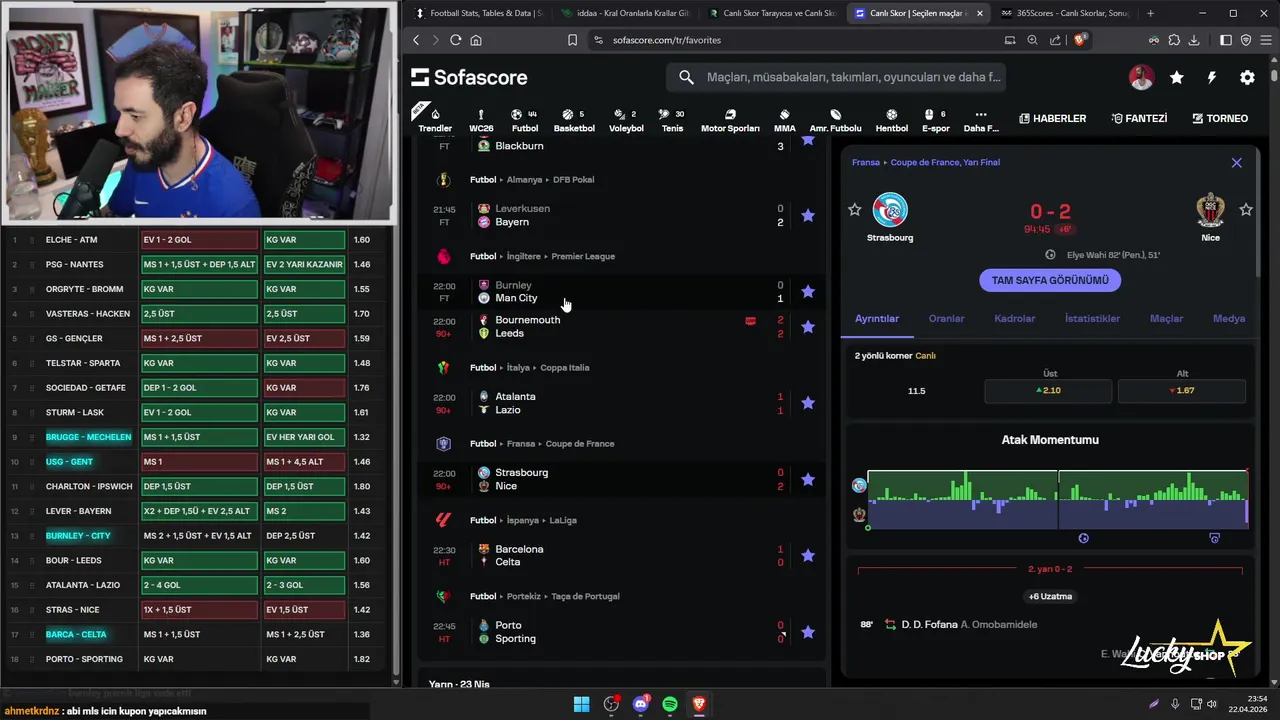1280x720 pixels.
Task: Switch to the 365Scores browser tab
Action: pos(1065,13)
